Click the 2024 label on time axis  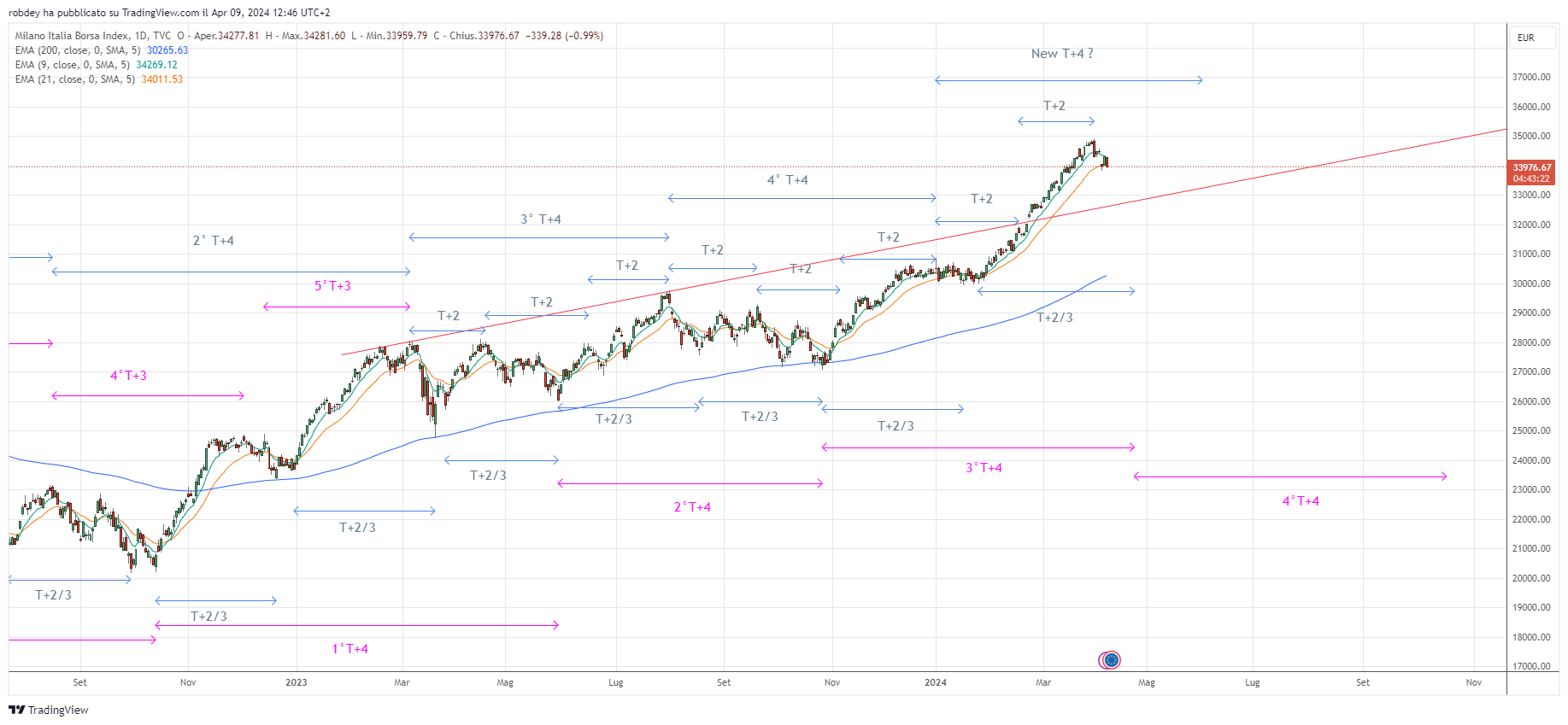coord(936,682)
